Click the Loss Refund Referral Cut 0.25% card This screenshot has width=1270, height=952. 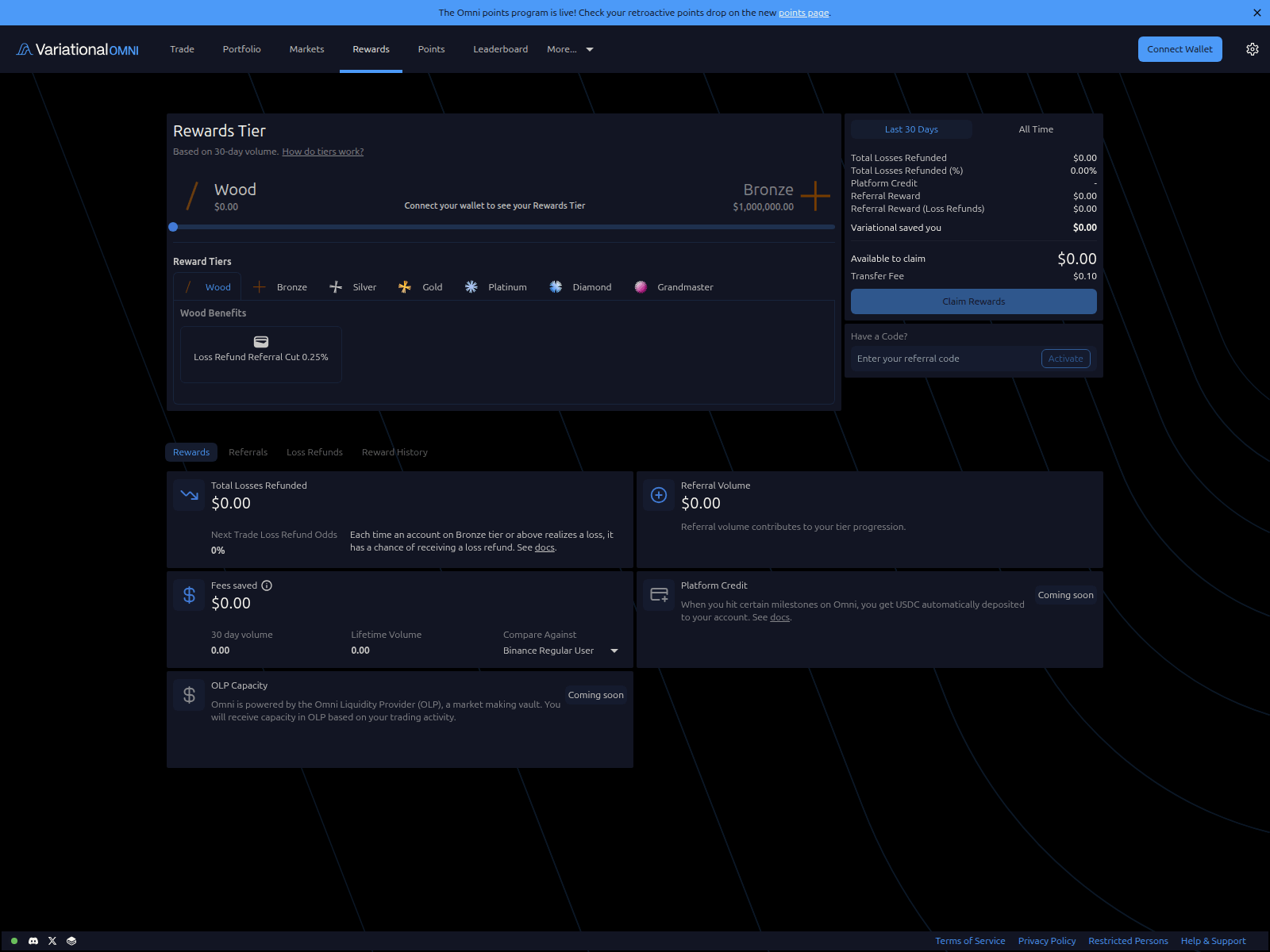261,355
